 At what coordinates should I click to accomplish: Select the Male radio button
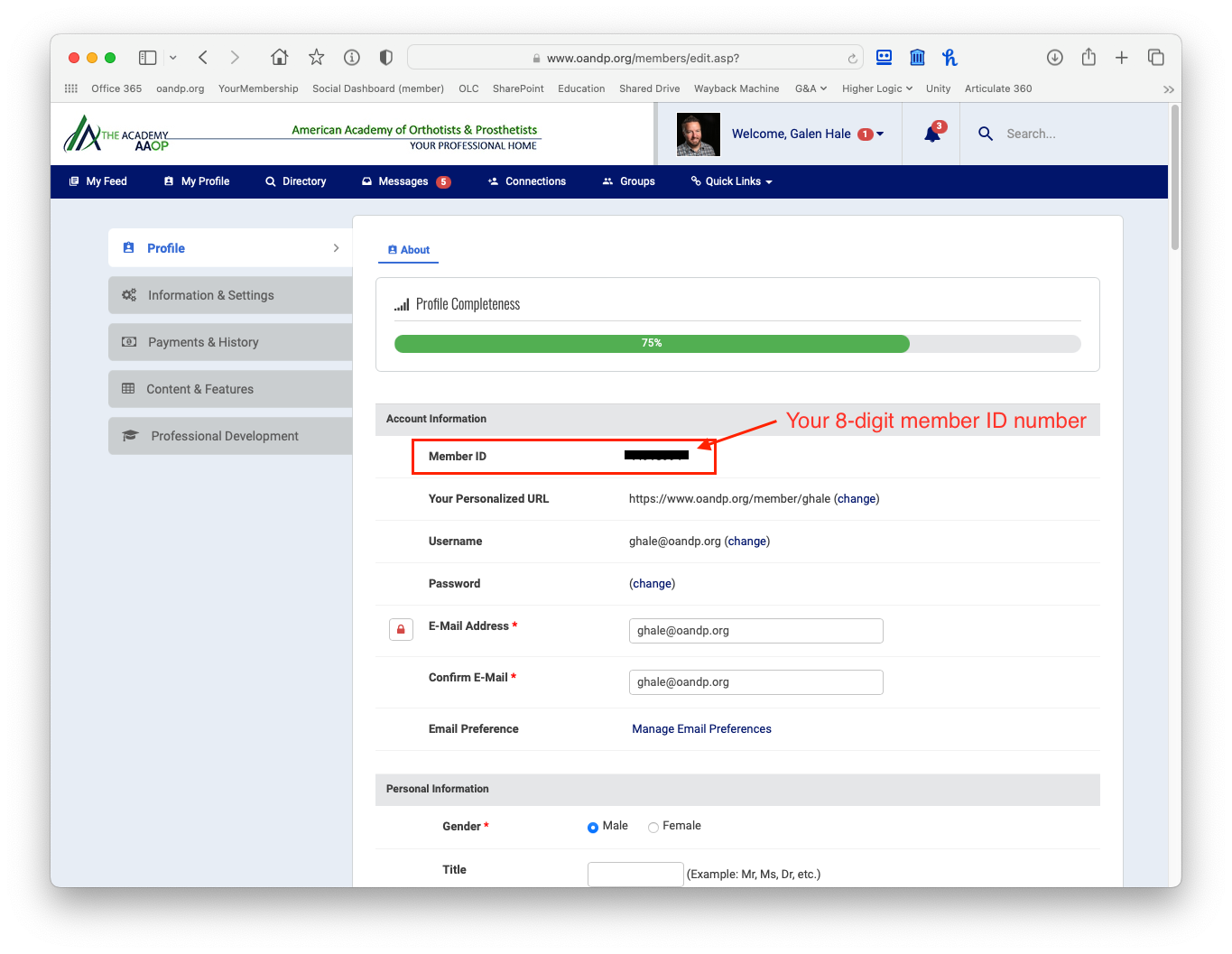(x=593, y=827)
